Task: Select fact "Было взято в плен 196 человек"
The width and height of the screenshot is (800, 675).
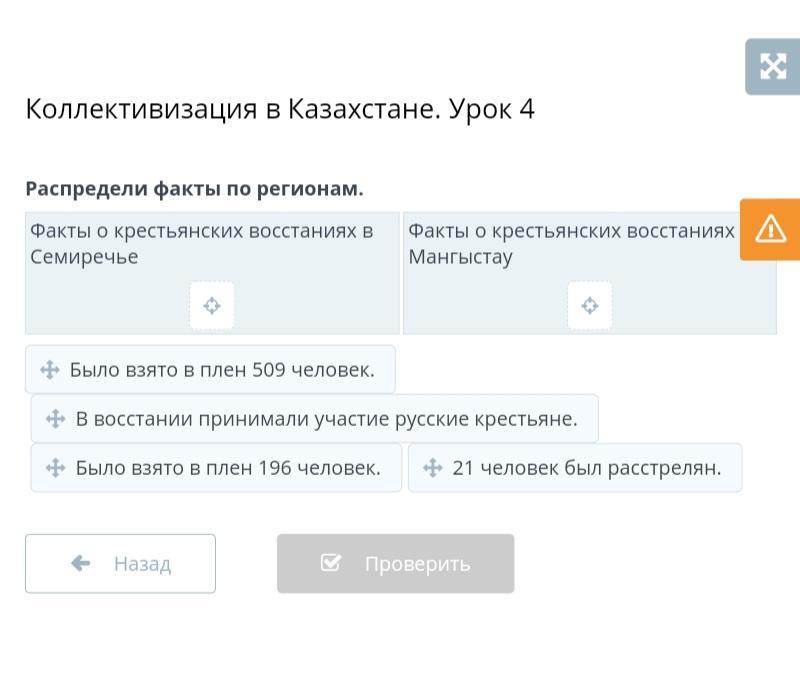Action: (228, 468)
